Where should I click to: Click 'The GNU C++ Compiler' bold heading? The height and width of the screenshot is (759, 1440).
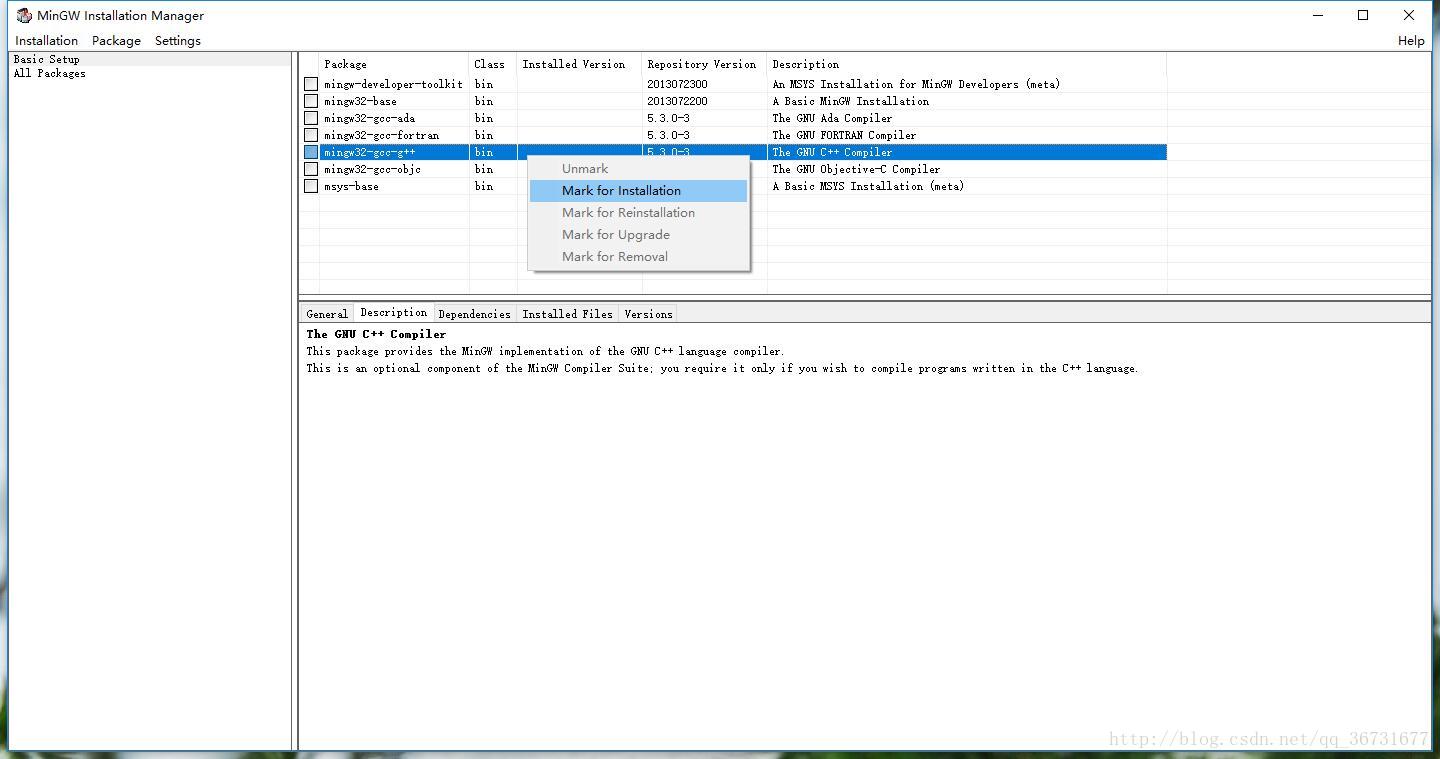point(376,334)
